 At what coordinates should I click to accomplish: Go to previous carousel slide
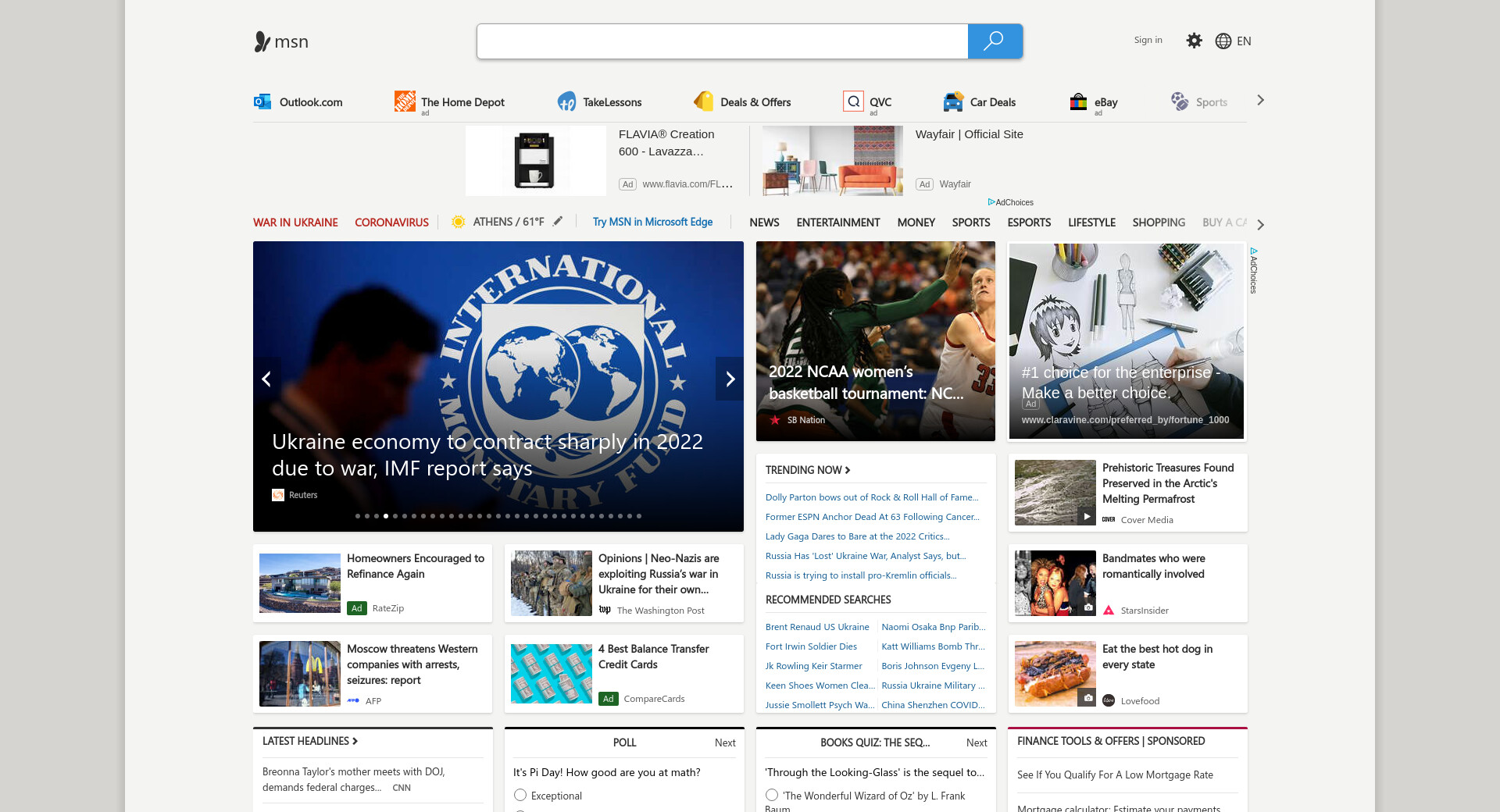pos(266,379)
